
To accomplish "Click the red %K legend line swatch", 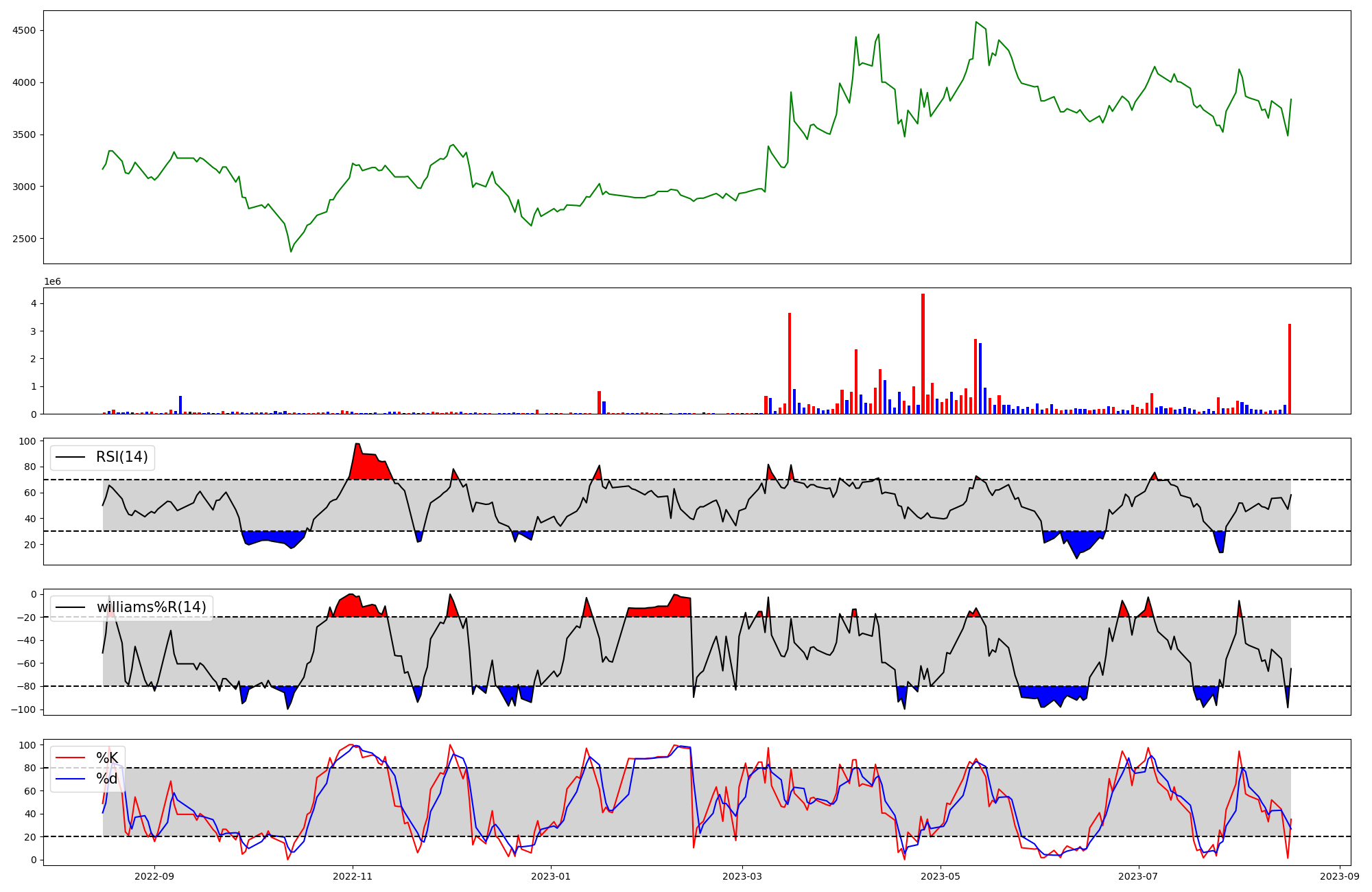I will pyautogui.click(x=71, y=758).
